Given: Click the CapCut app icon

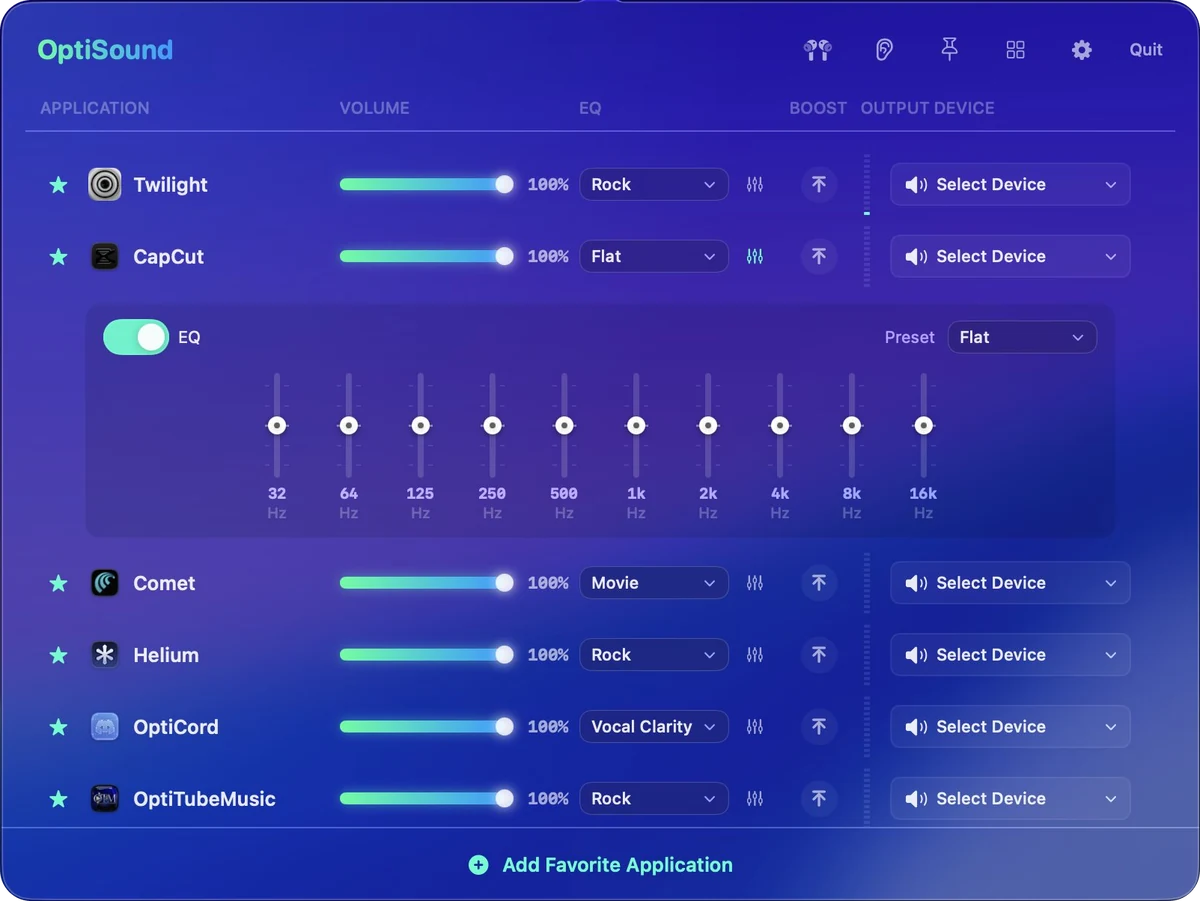Looking at the screenshot, I should (105, 257).
